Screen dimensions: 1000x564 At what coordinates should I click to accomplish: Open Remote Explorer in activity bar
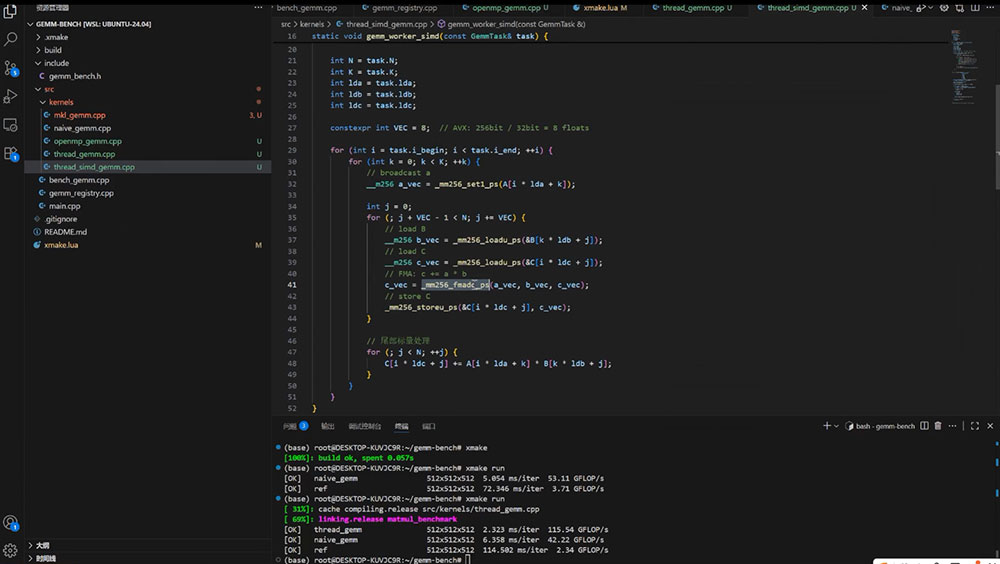click(10, 124)
